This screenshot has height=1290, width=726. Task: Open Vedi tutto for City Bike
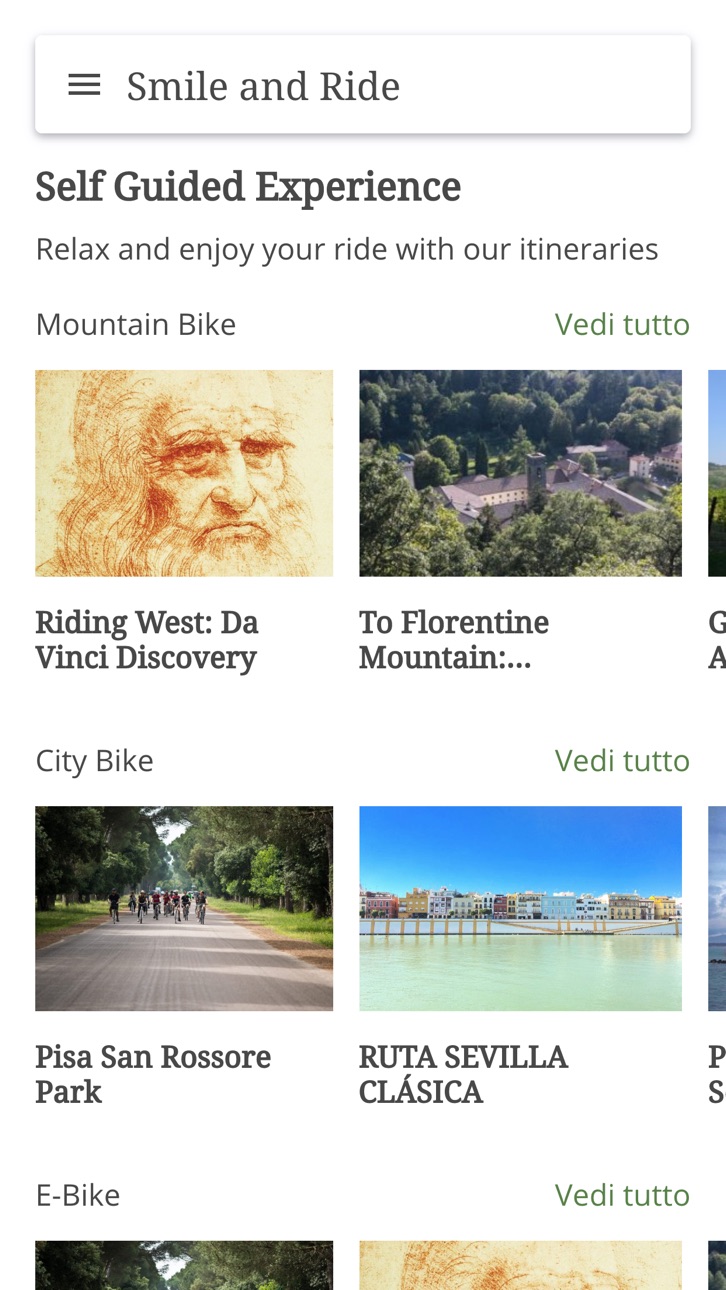point(622,760)
